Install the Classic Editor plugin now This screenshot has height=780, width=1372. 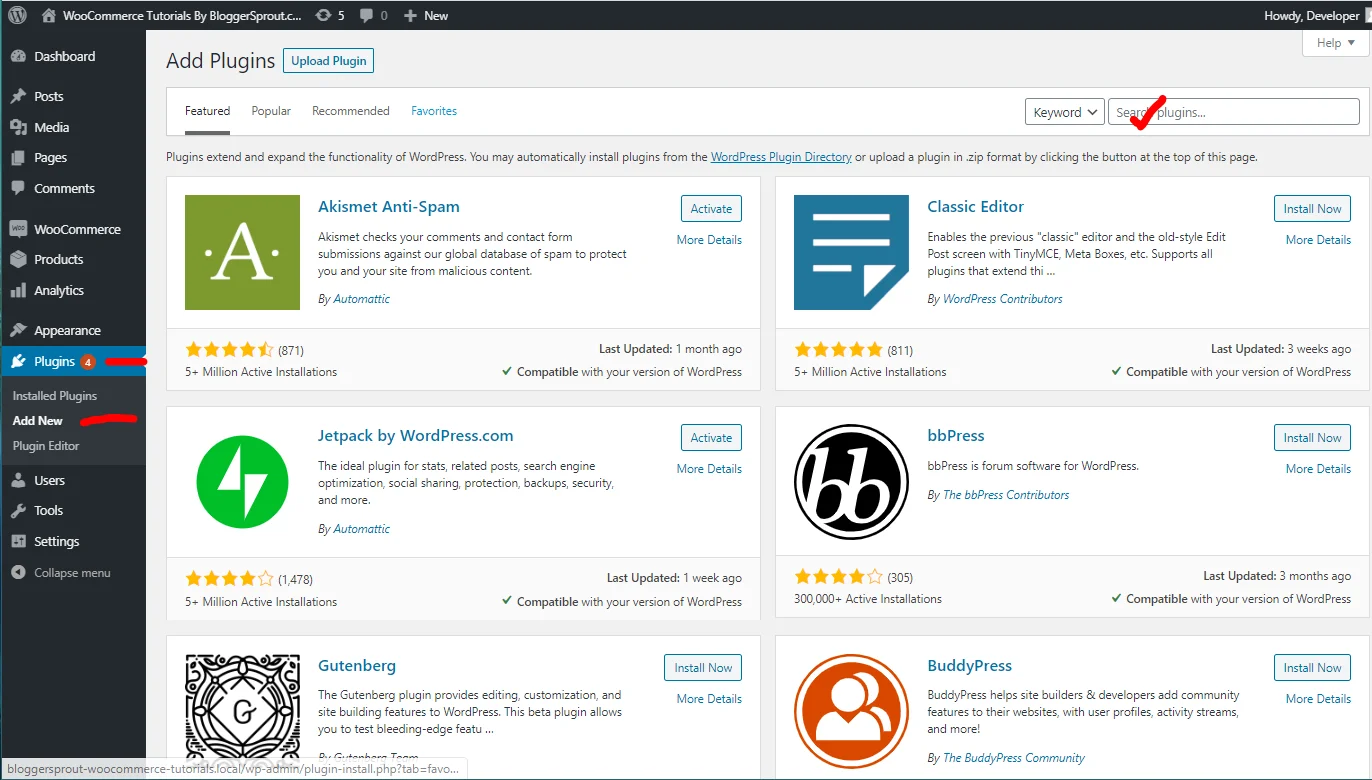[1312, 209]
